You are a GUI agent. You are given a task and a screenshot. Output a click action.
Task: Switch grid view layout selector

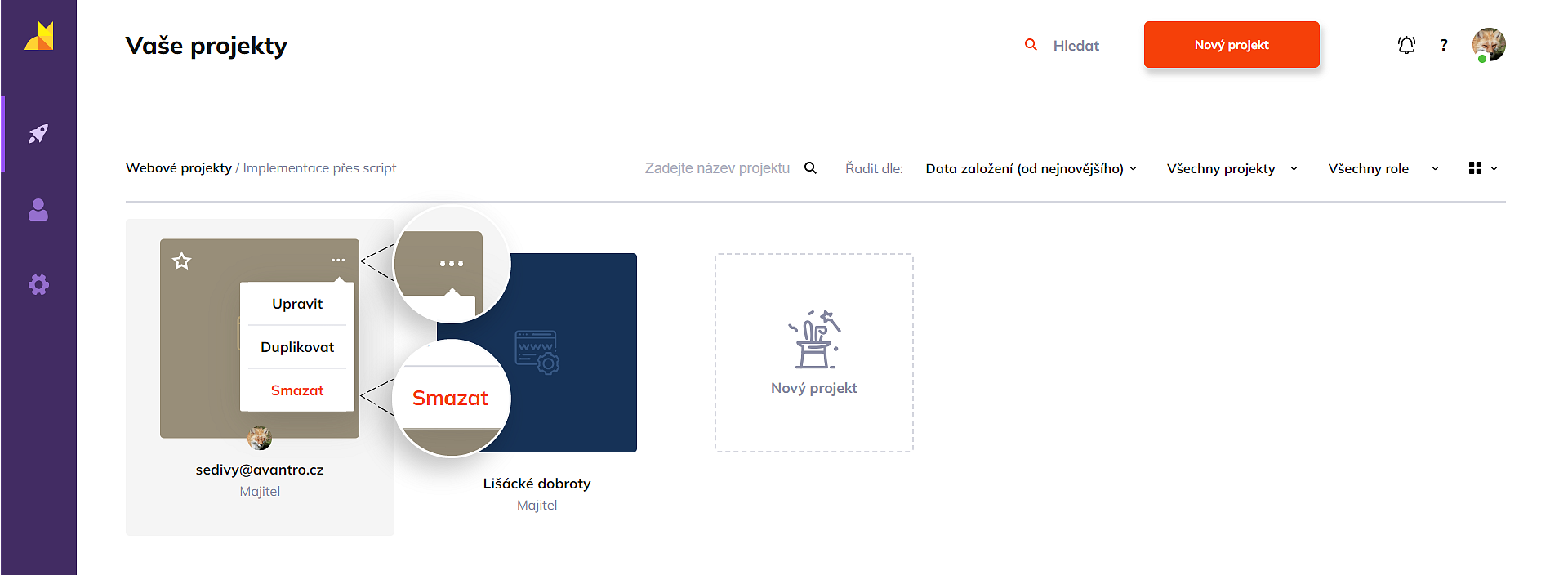point(1482,168)
